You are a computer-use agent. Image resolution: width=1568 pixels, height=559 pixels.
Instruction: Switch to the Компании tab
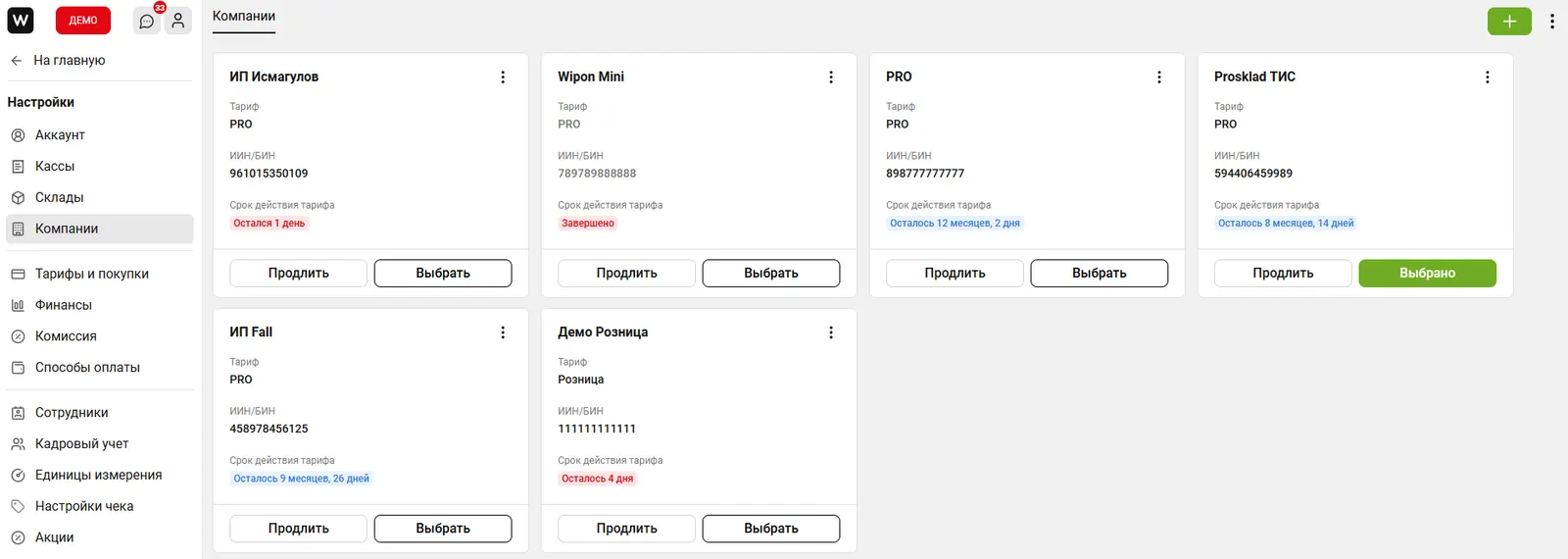(x=244, y=17)
